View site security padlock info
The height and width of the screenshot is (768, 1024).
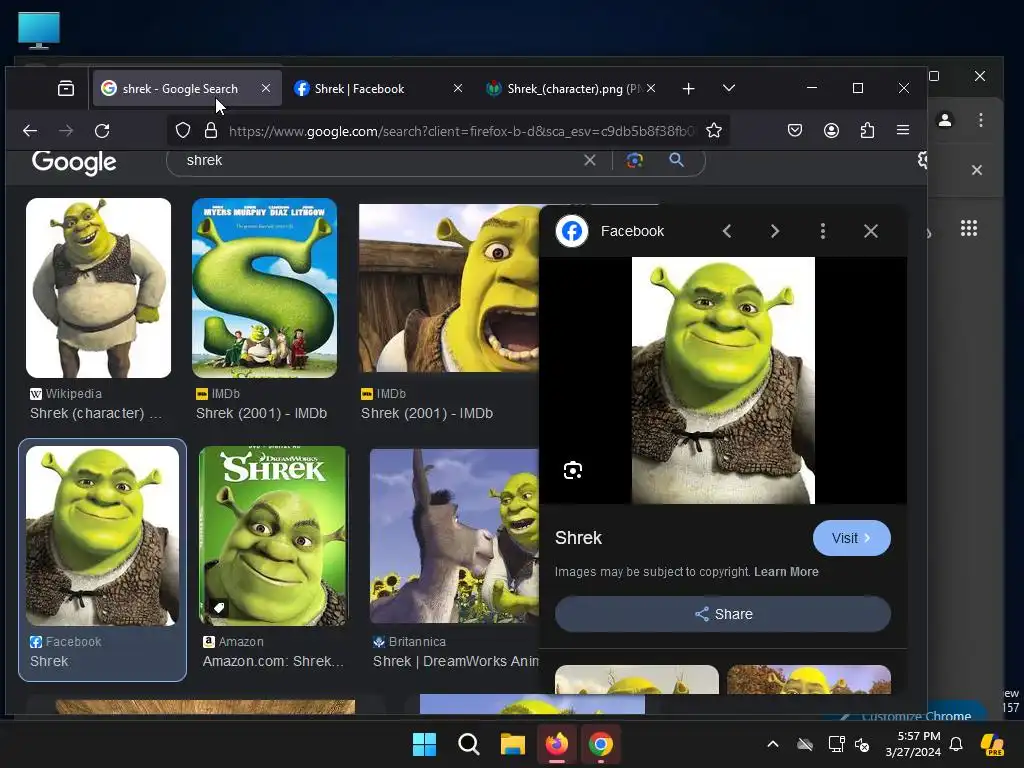[210, 131]
